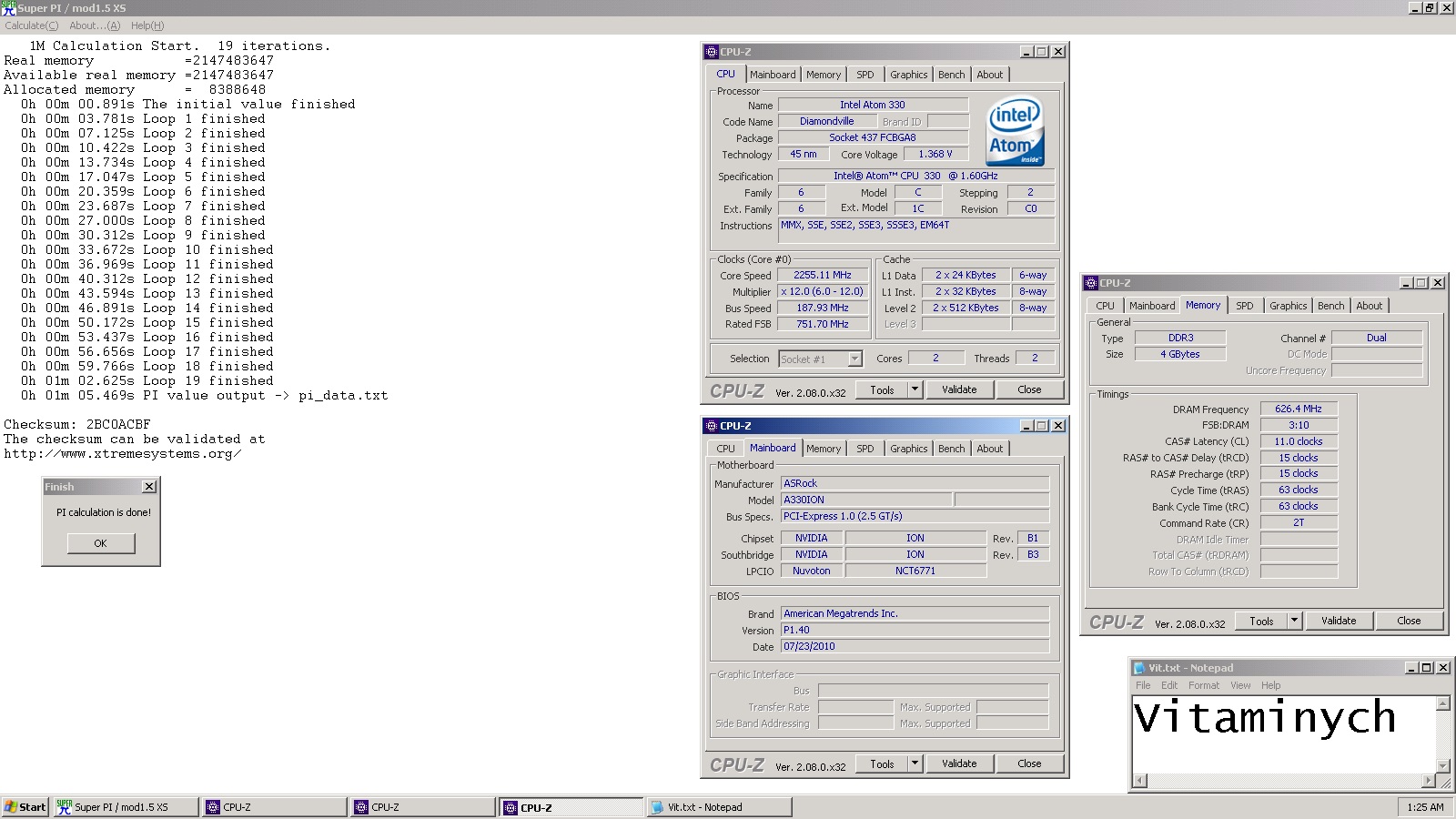Activate first CPU-Z taskbar button
The height and width of the screenshot is (819, 1456).
(275, 807)
